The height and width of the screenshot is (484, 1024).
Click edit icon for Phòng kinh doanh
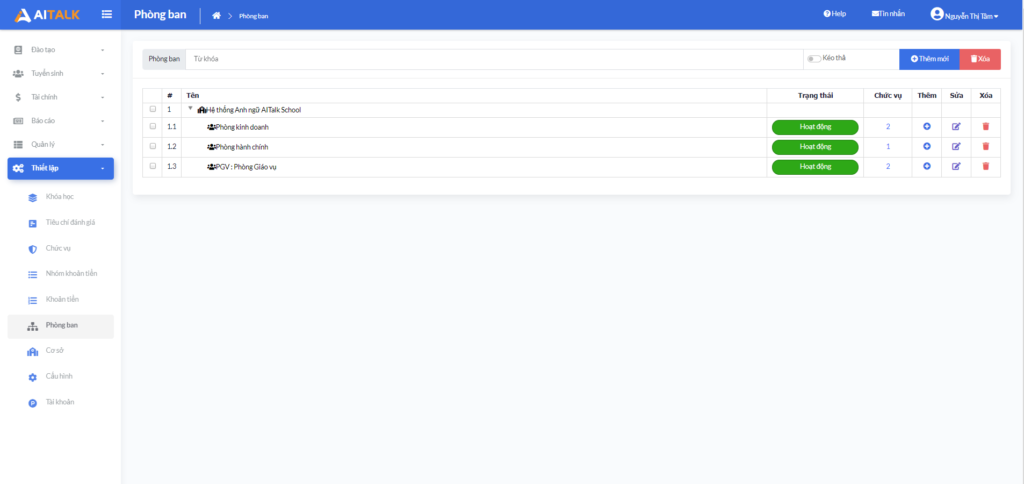tap(956, 127)
